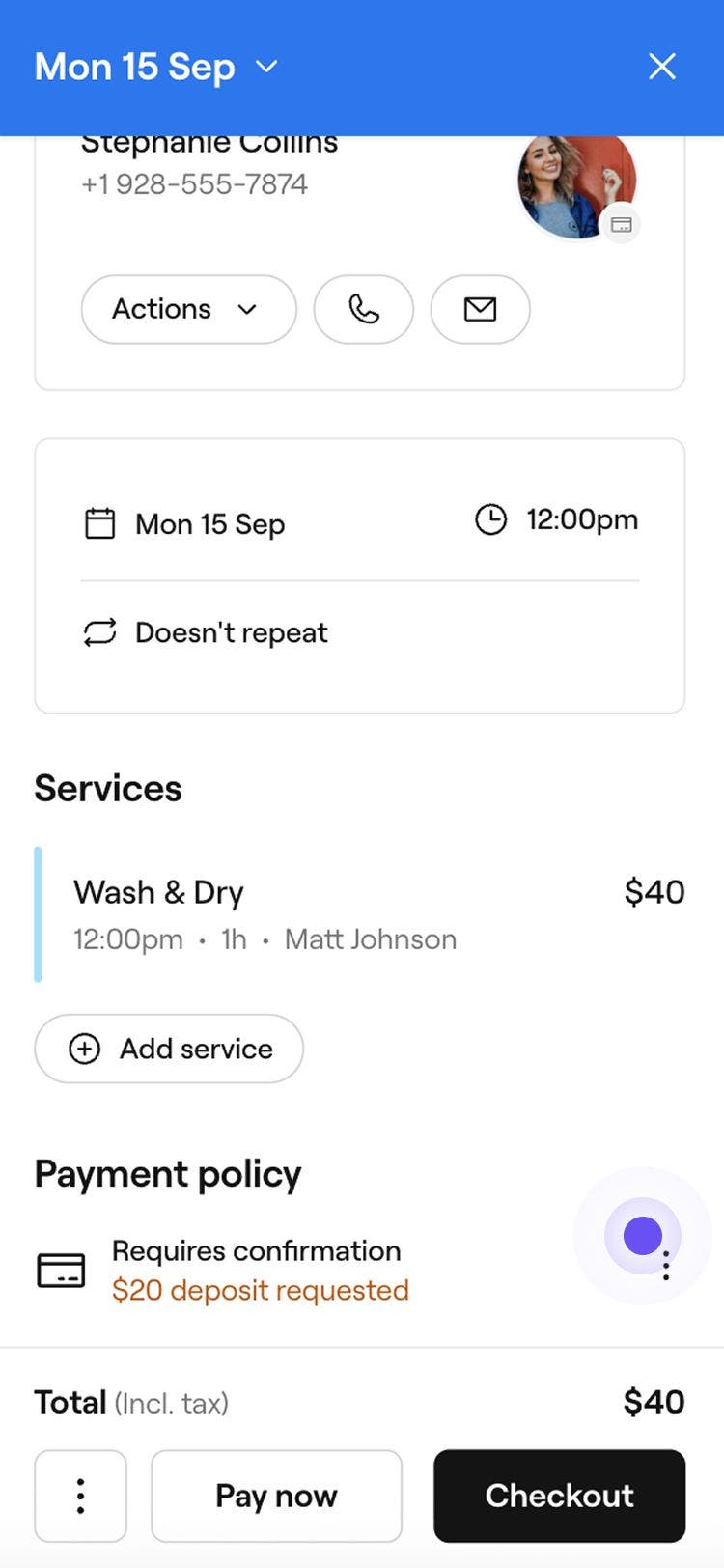Click the Add service button
724x1568 pixels.
[x=169, y=1049]
